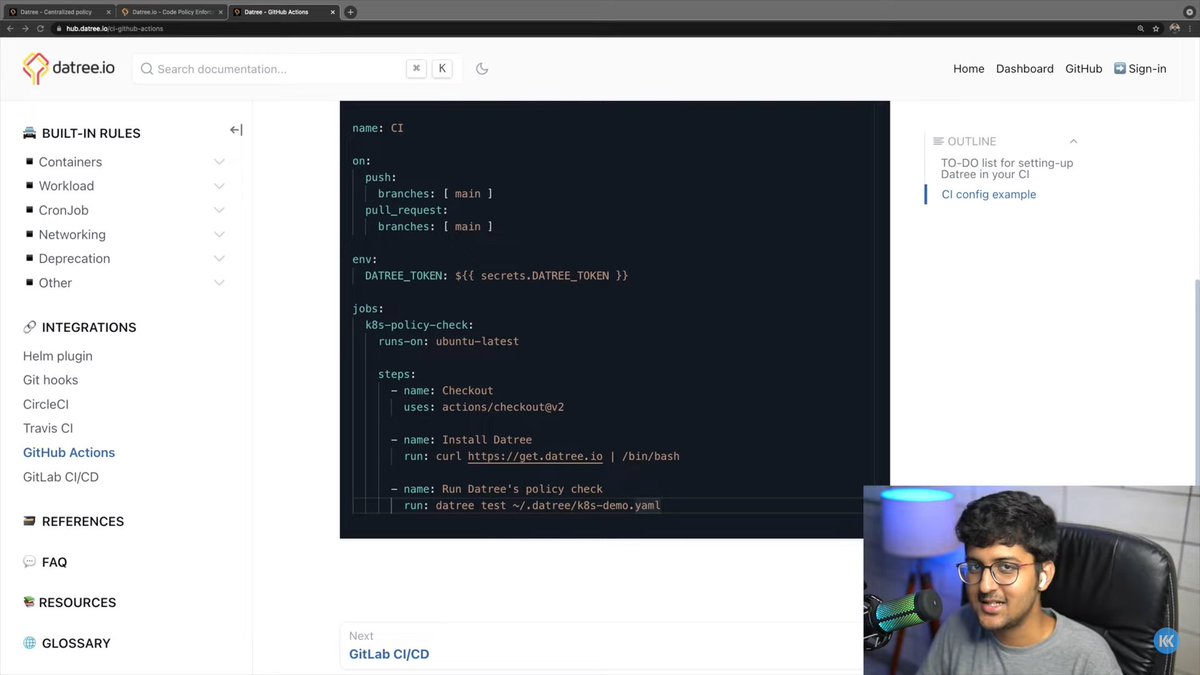Open Workload rules category
Viewport: 1200px width, 675px height.
tap(66, 186)
